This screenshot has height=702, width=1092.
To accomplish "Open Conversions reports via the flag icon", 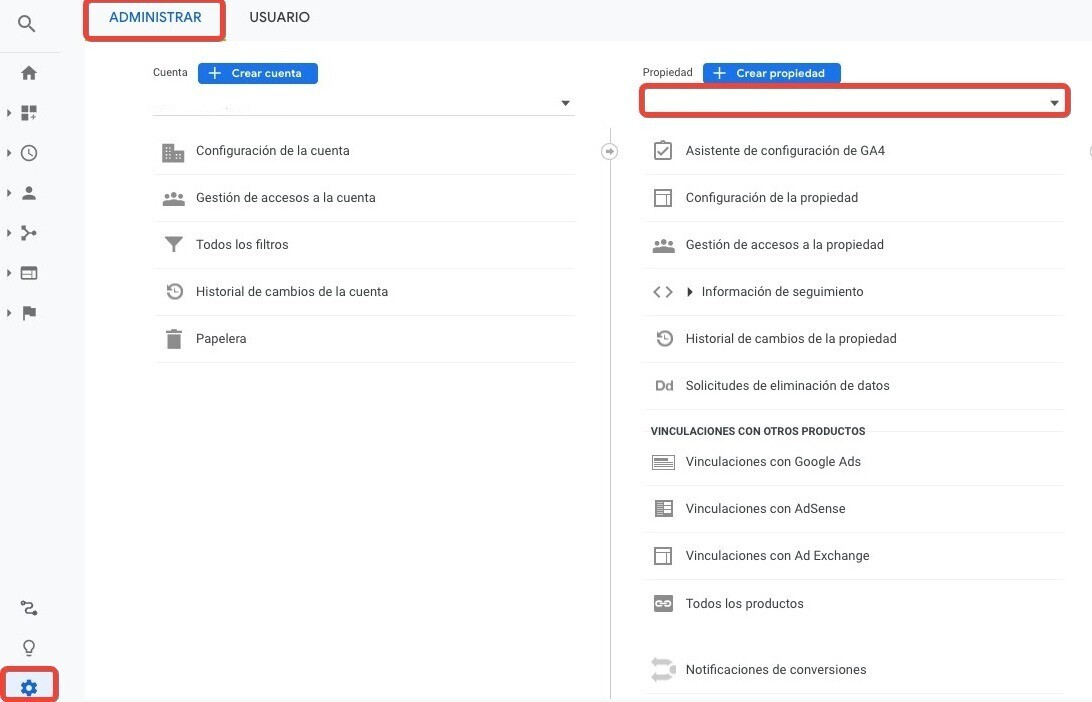I will [28, 312].
